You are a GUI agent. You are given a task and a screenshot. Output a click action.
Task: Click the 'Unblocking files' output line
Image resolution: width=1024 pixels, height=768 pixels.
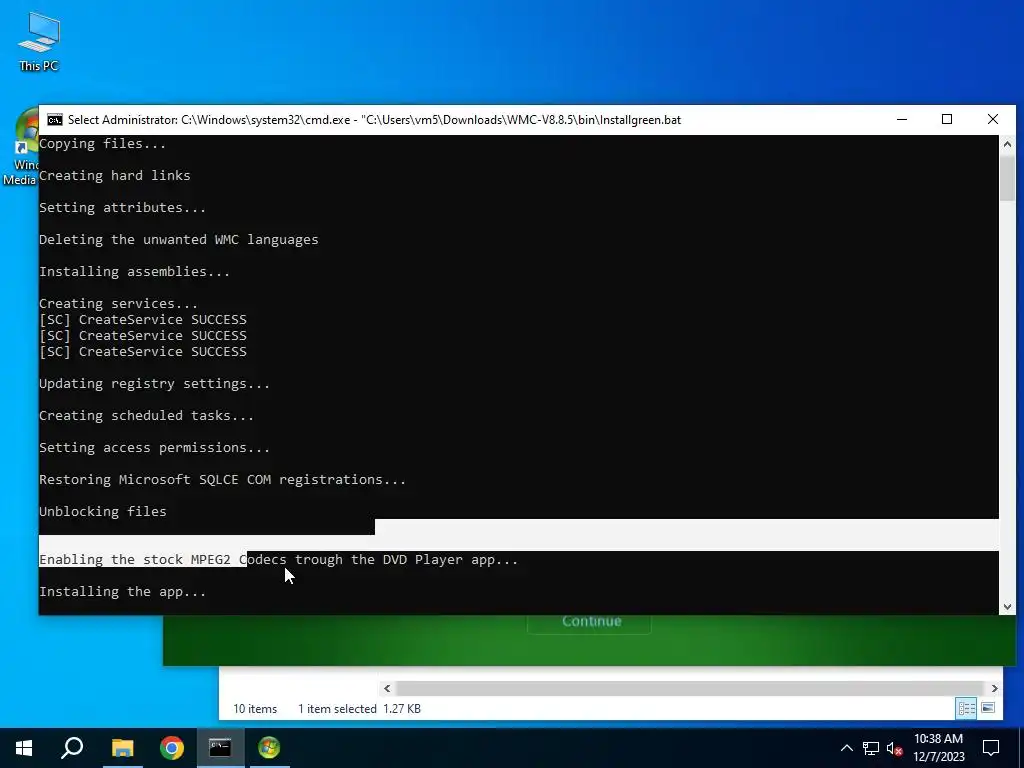point(103,511)
